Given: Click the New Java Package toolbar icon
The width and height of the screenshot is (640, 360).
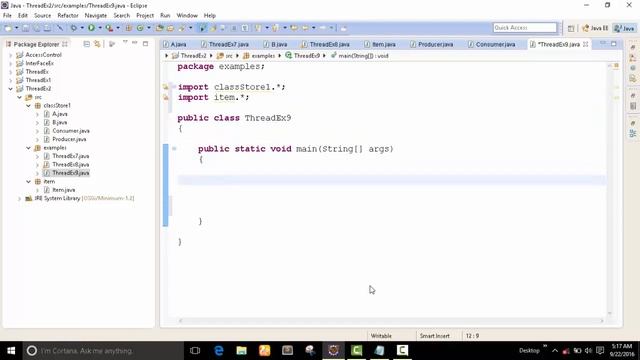Looking at the screenshot, I should point(129,28).
